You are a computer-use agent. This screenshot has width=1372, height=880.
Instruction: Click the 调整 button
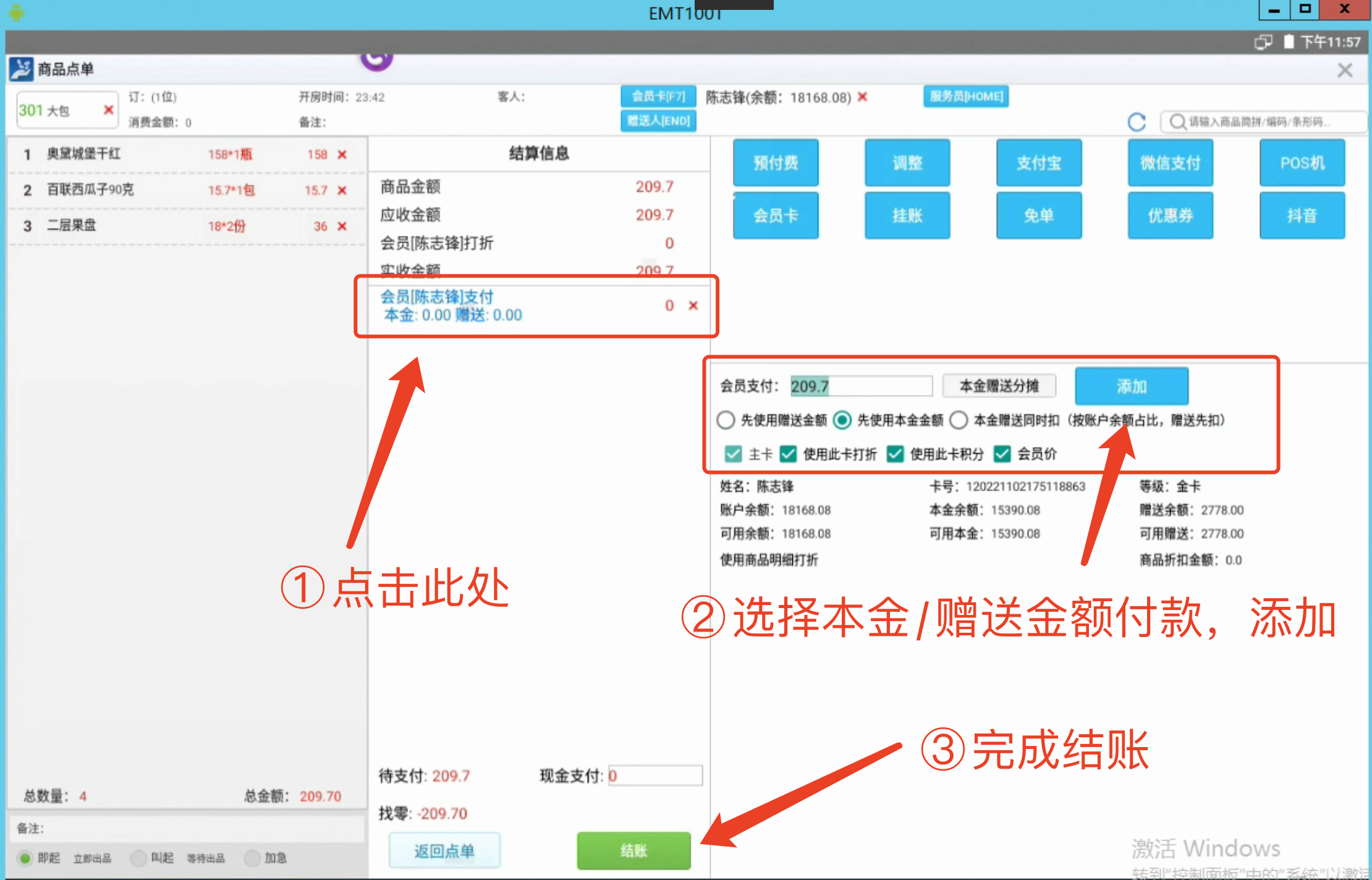907,163
